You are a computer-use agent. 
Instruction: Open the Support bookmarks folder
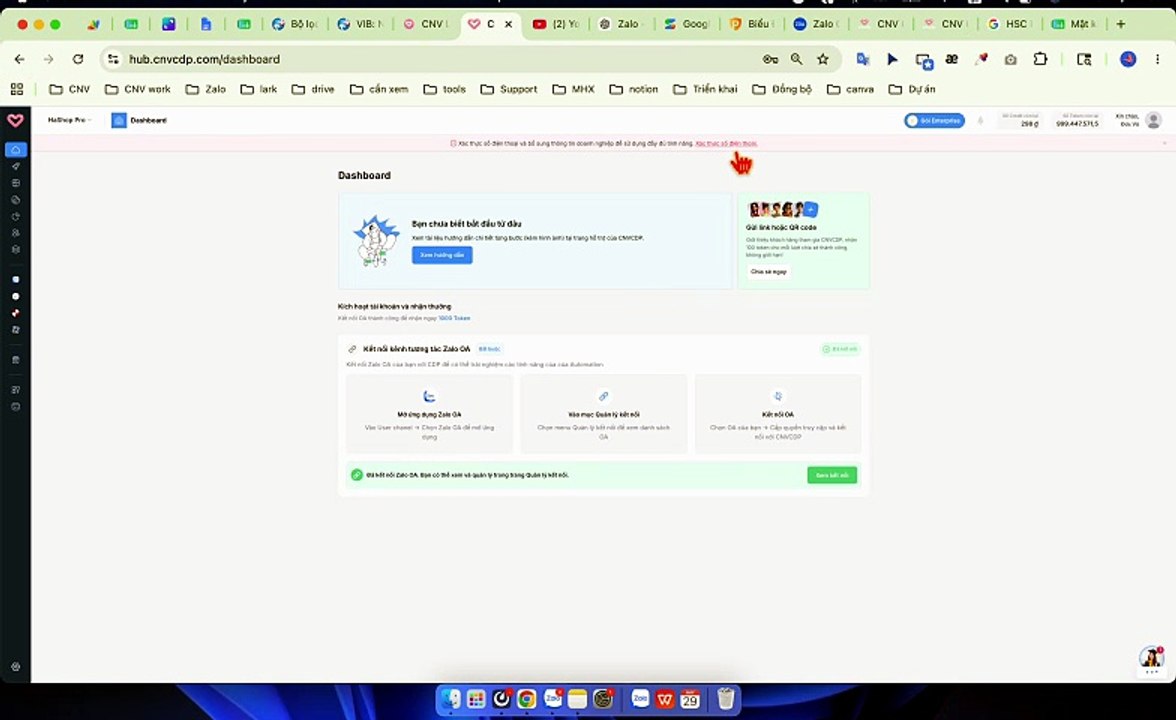tap(508, 89)
